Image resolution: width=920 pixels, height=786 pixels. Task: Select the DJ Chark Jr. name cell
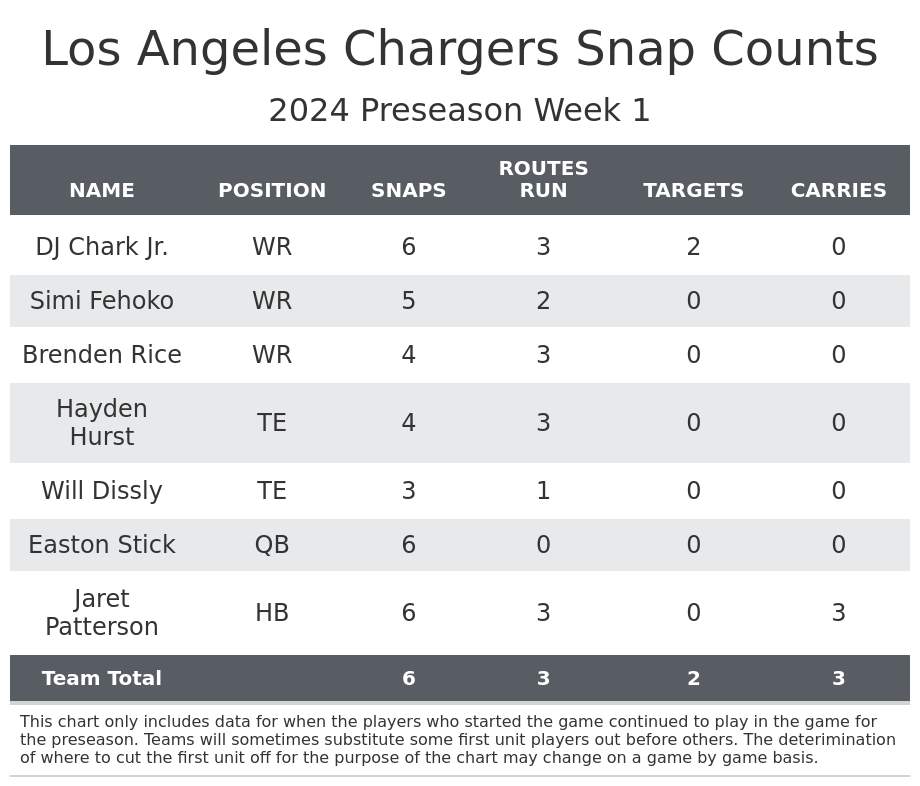102,247
